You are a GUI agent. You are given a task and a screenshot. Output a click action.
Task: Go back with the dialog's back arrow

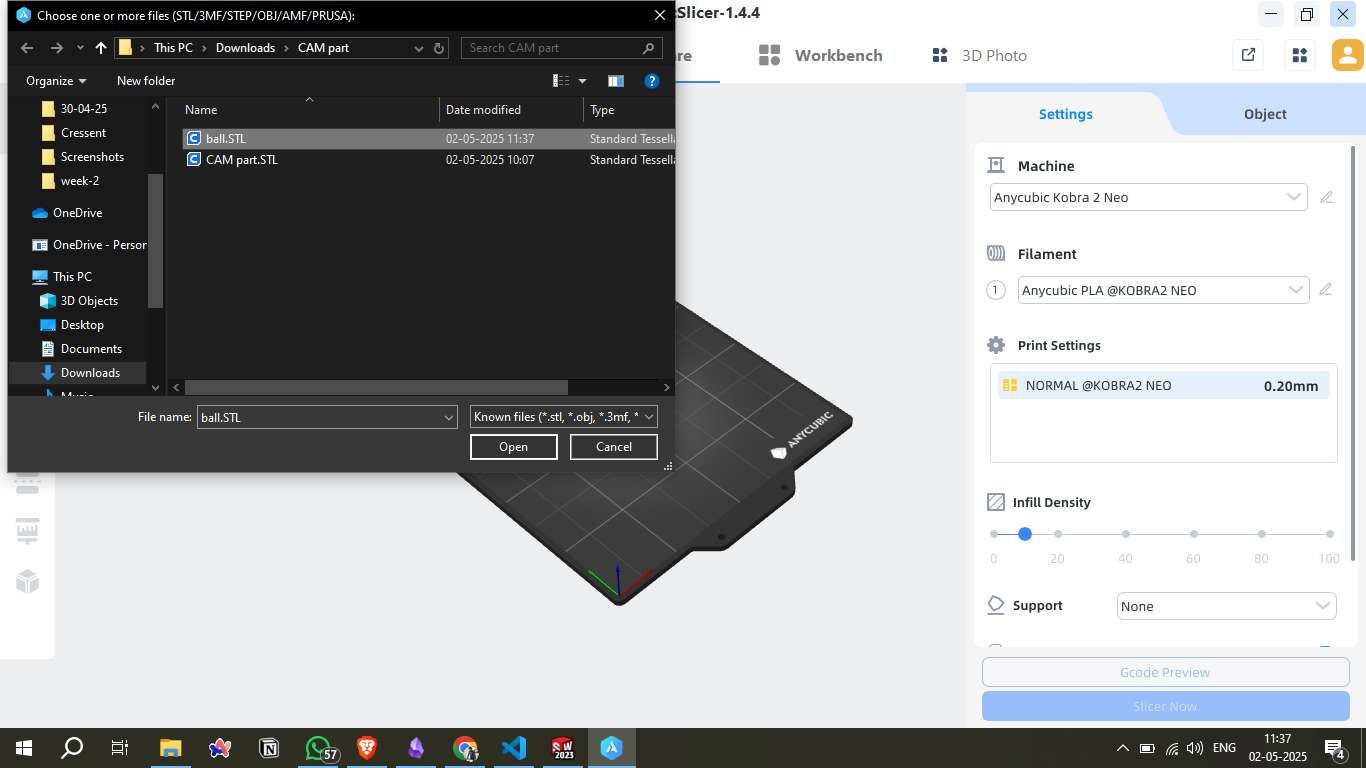tap(27, 48)
